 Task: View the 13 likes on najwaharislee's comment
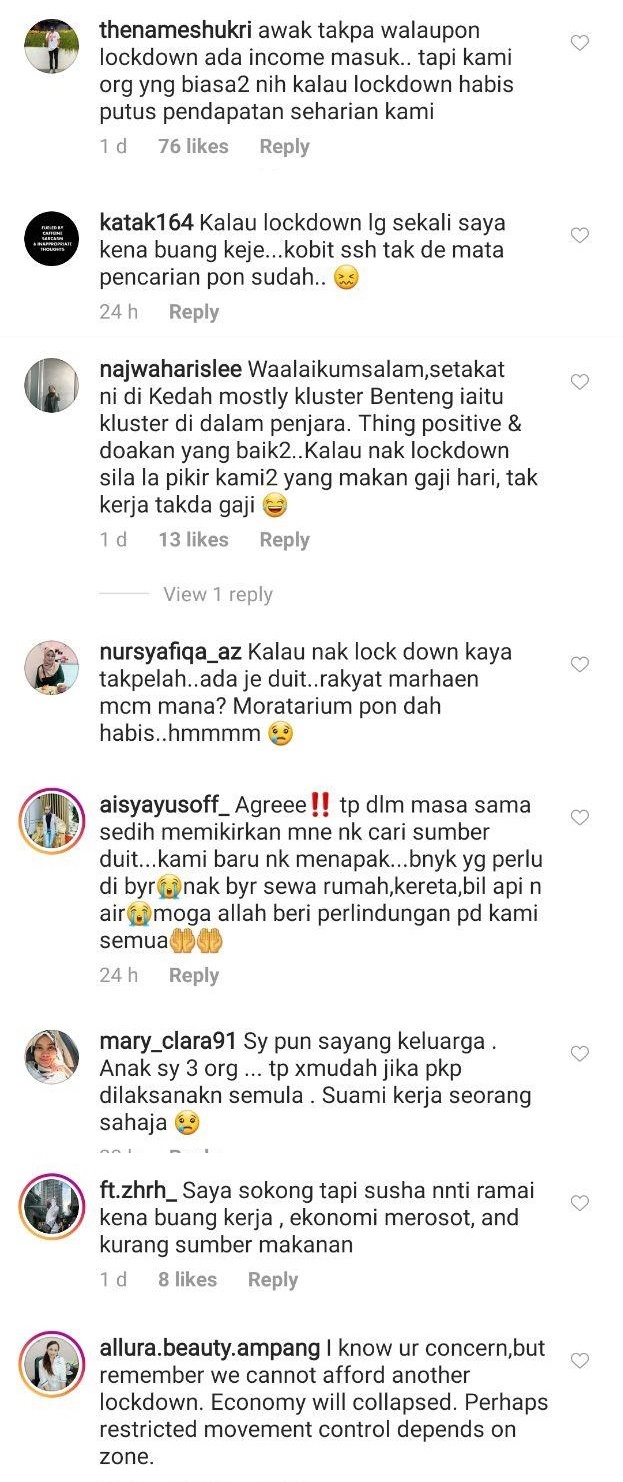point(193,540)
